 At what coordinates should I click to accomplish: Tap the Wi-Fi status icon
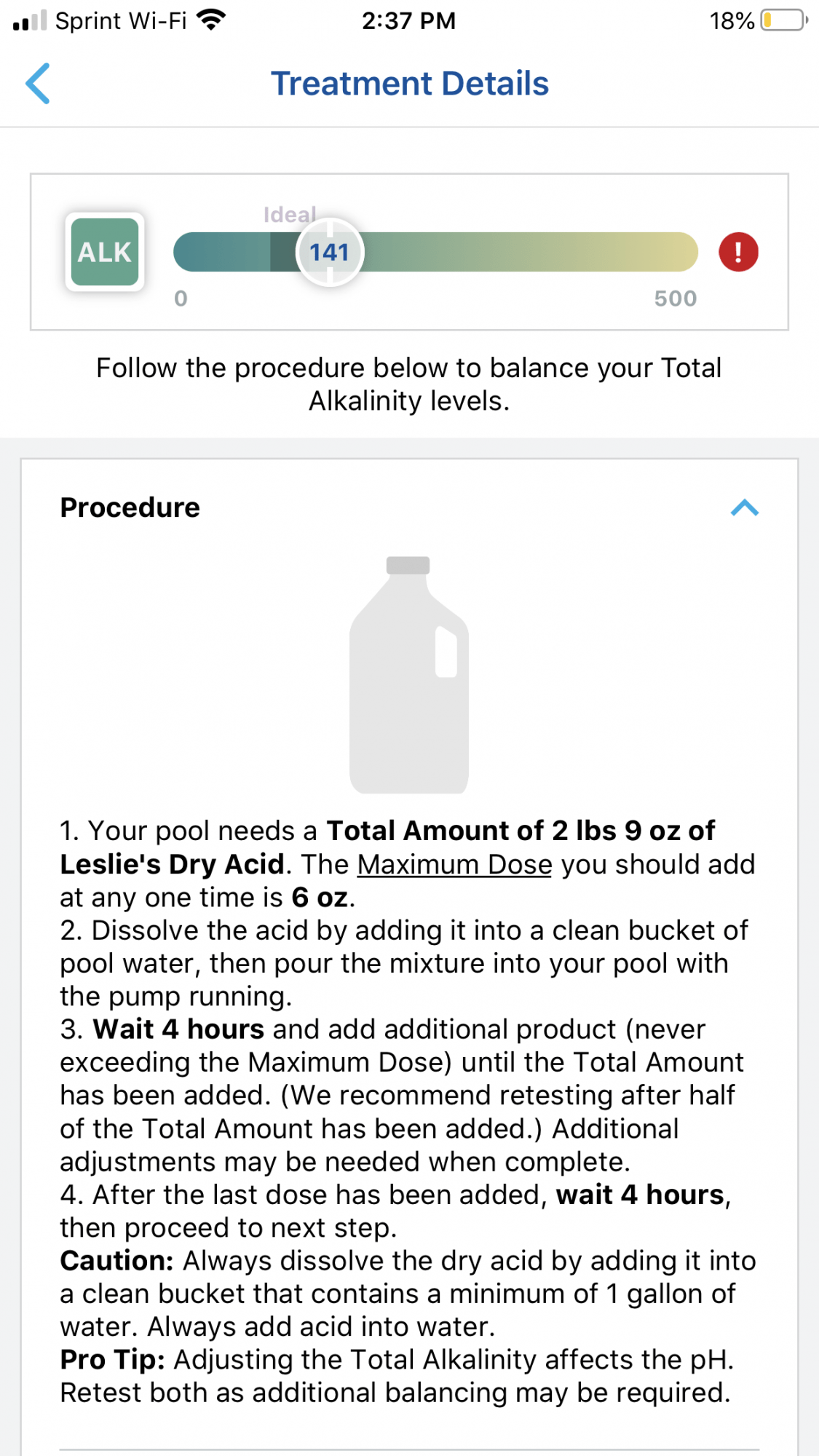(211, 20)
